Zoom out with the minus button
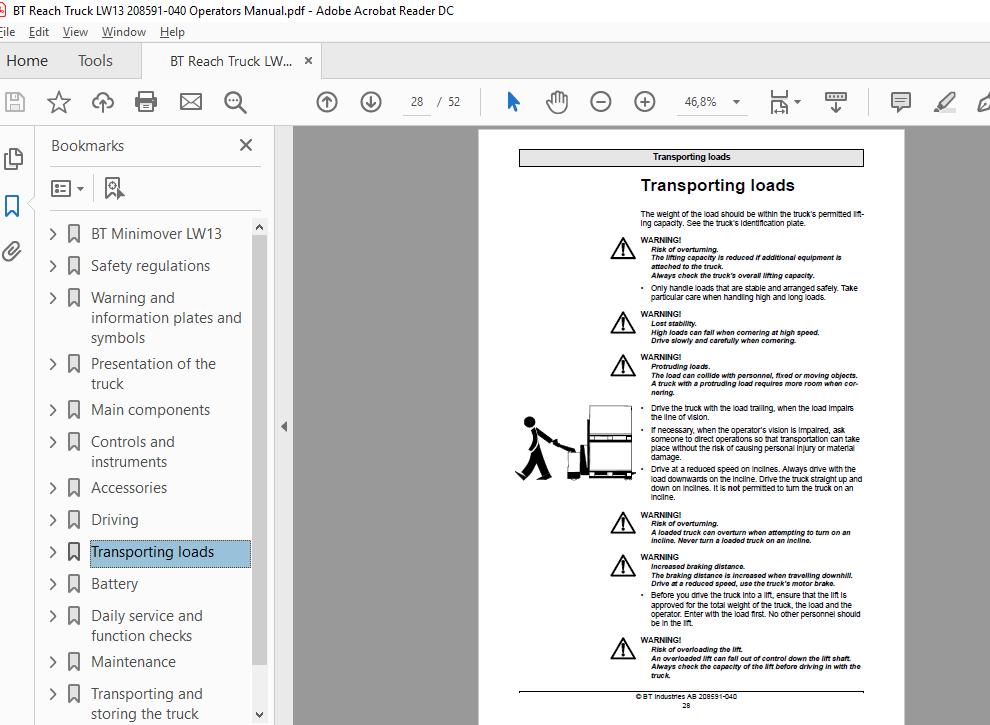 (600, 102)
